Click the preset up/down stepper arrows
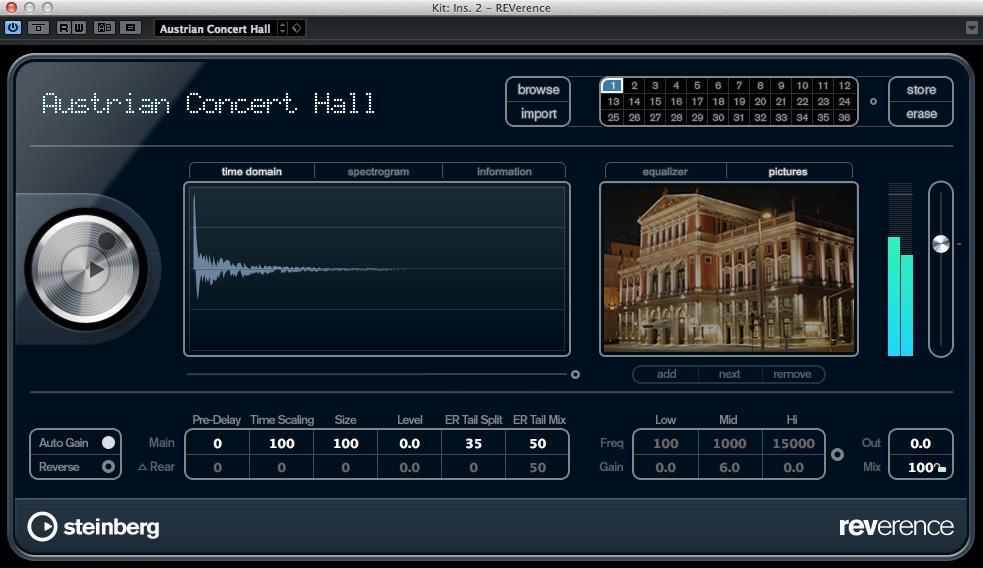Image resolution: width=983 pixels, height=568 pixels. (283, 28)
